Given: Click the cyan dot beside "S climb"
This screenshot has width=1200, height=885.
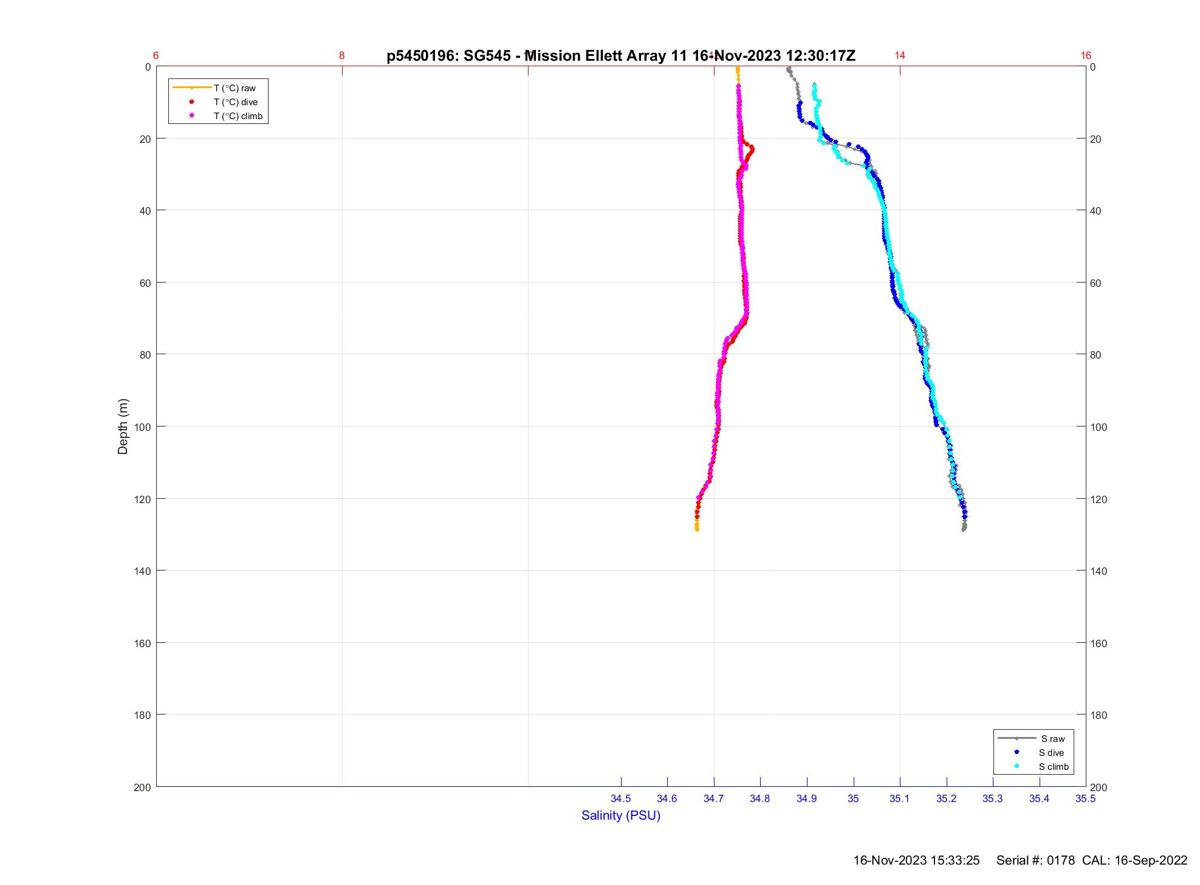Looking at the screenshot, I should tap(1016, 766).
